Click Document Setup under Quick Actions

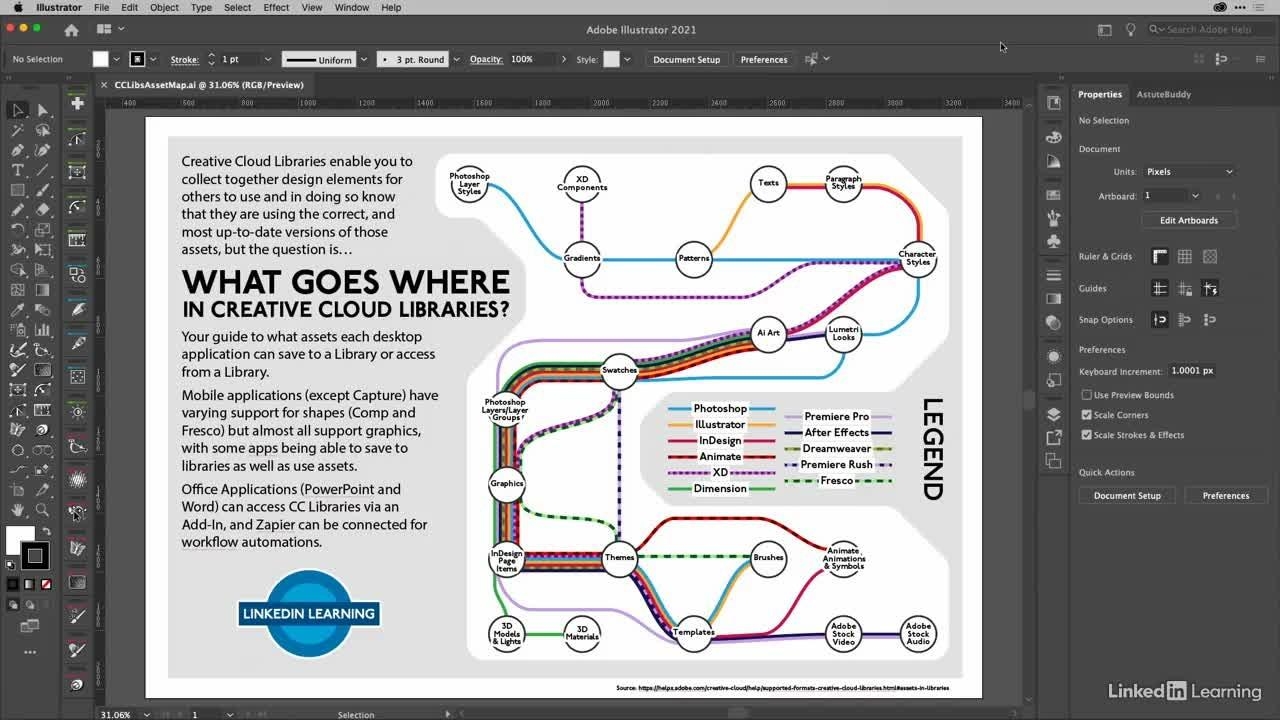coord(1127,495)
